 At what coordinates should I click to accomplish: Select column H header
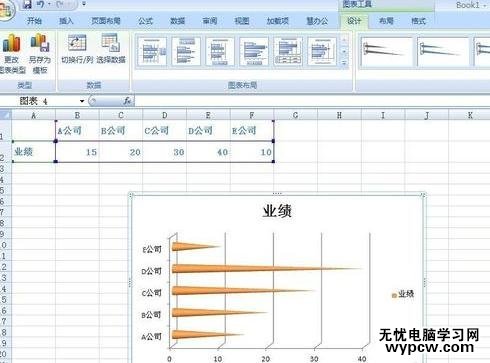coord(339,115)
